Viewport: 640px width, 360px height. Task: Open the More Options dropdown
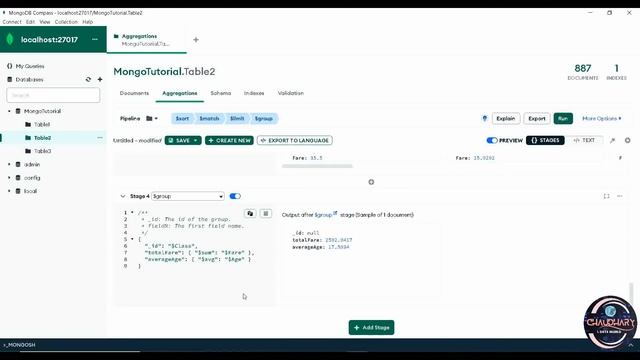pos(602,118)
